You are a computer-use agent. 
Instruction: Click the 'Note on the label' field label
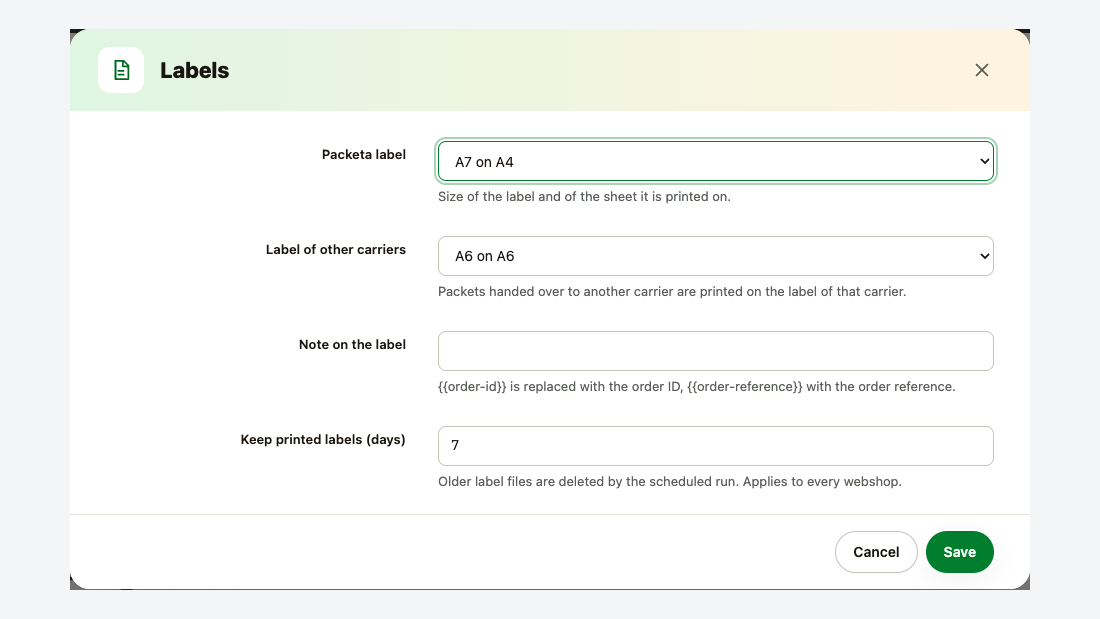352,345
